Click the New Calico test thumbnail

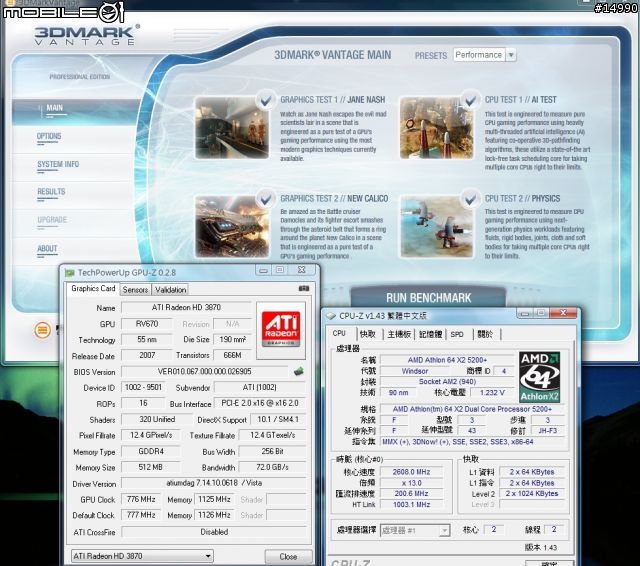[232, 226]
